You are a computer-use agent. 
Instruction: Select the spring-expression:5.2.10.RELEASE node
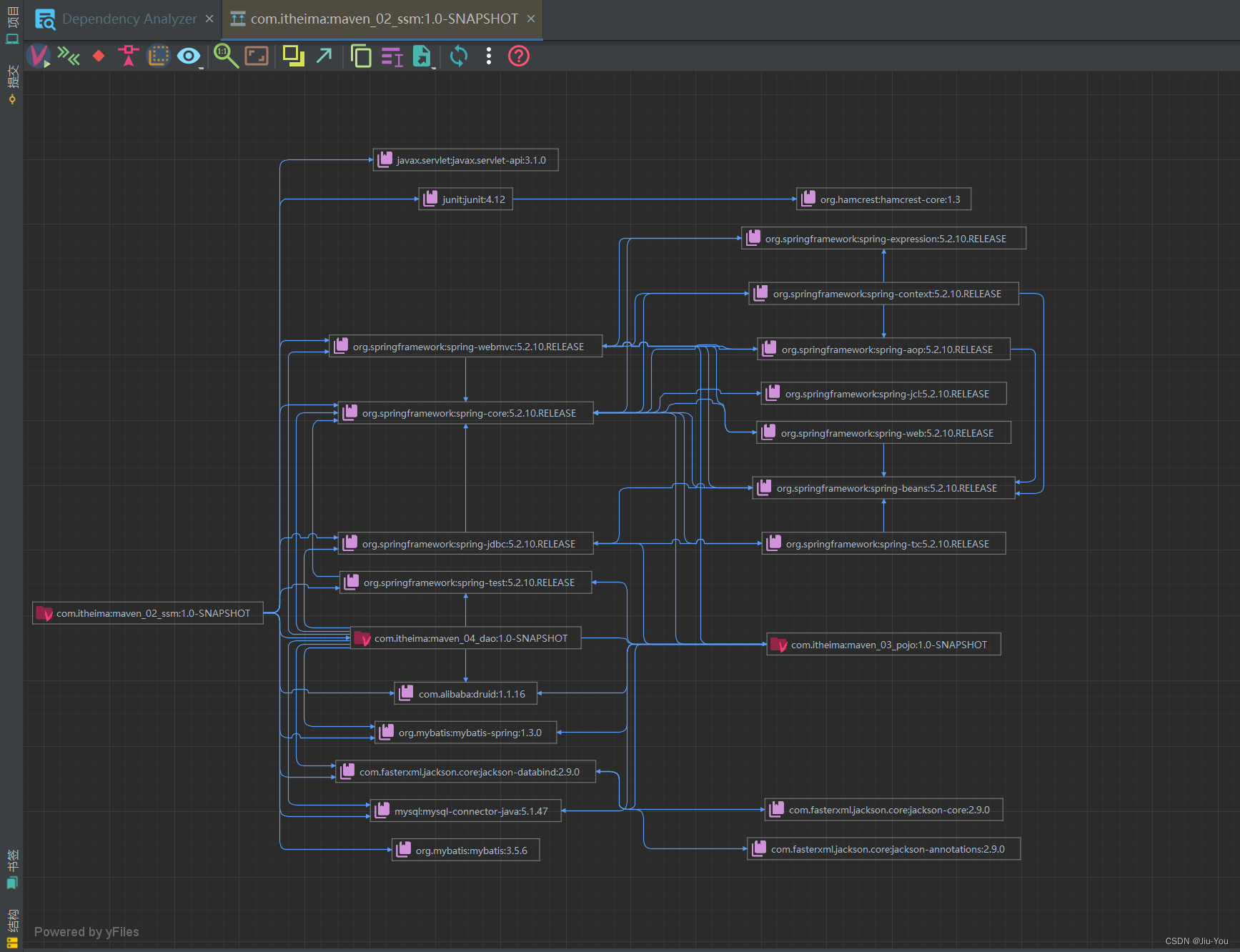(x=883, y=239)
